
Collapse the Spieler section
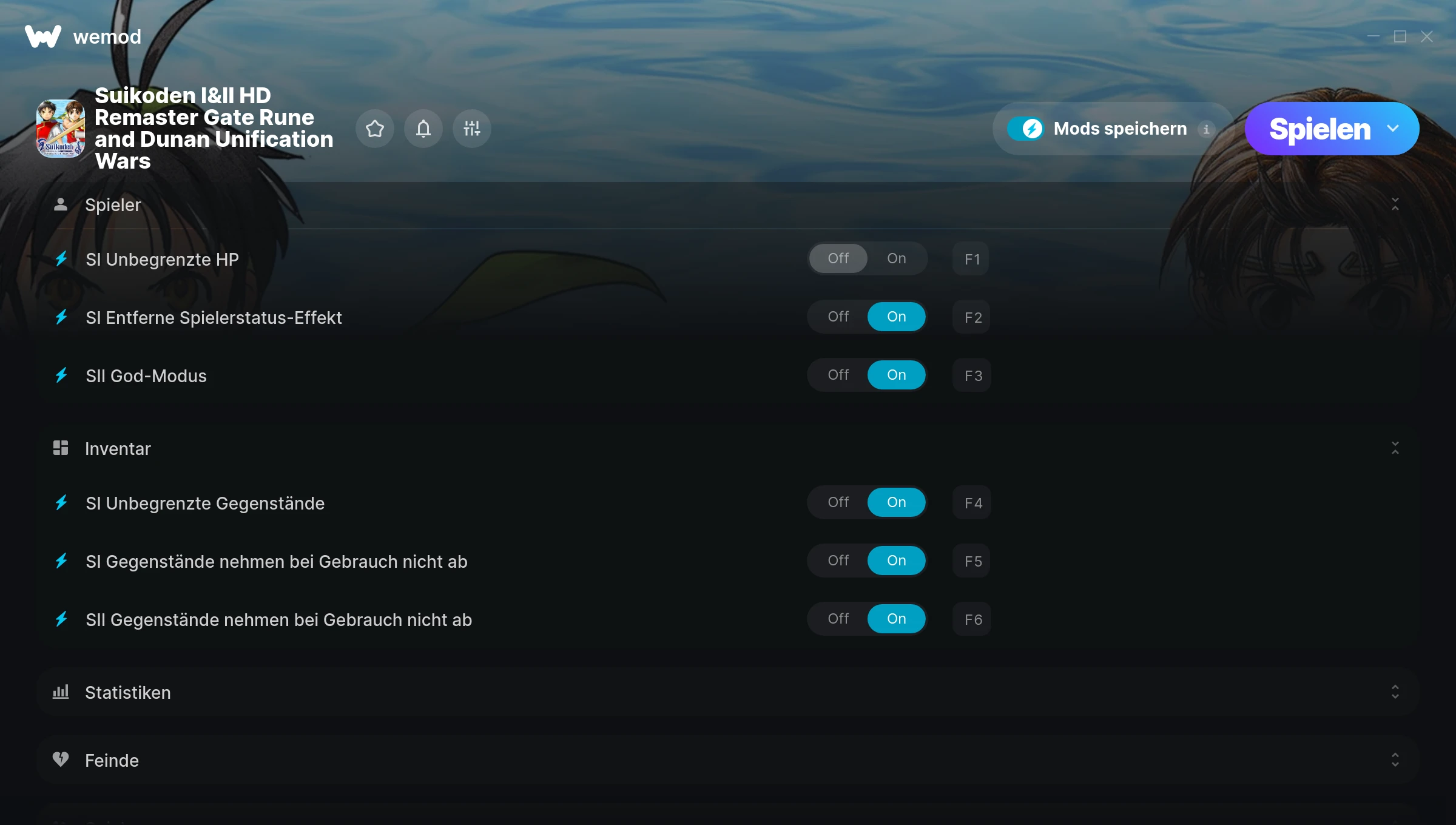point(1395,204)
